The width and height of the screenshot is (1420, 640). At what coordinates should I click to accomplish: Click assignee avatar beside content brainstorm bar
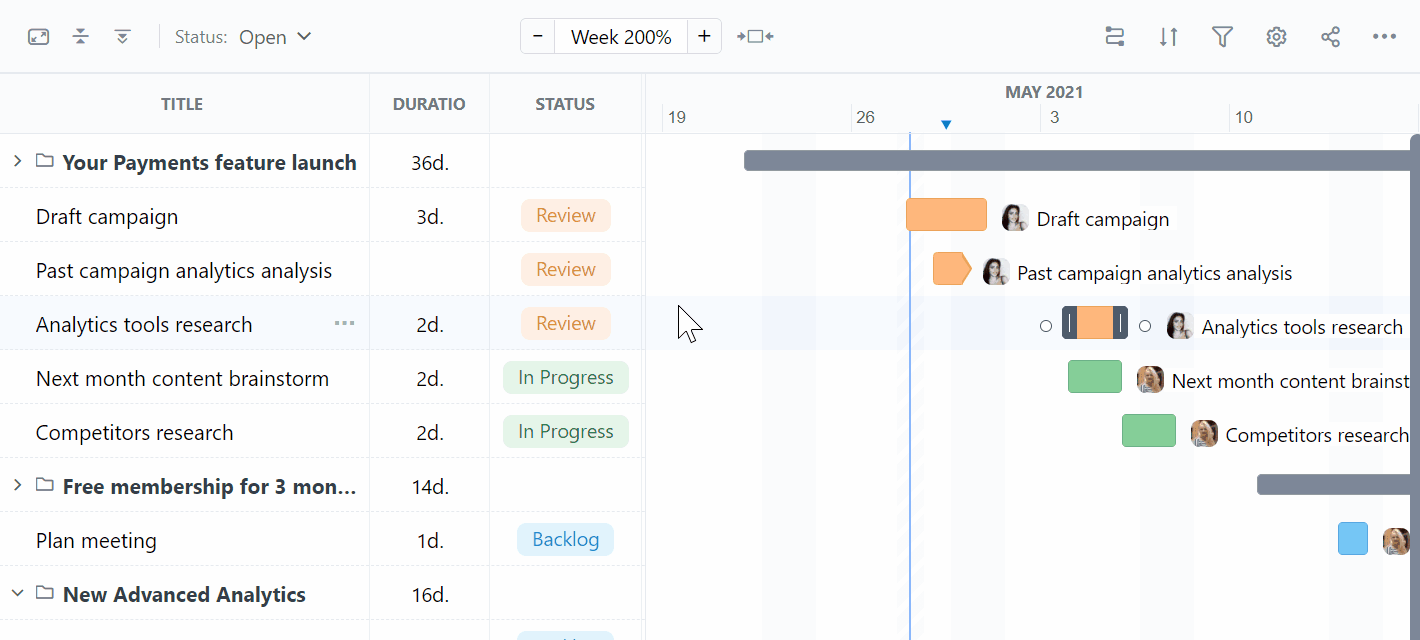(1150, 380)
